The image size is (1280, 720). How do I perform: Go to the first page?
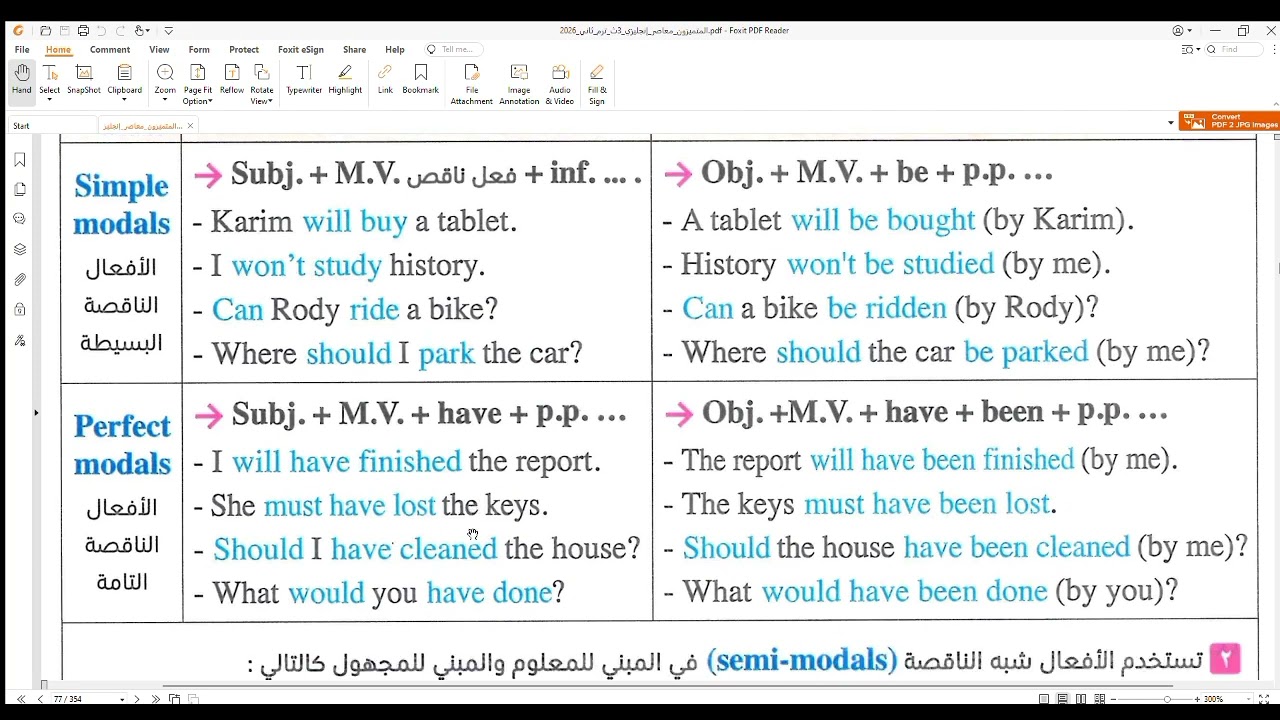click(21, 699)
